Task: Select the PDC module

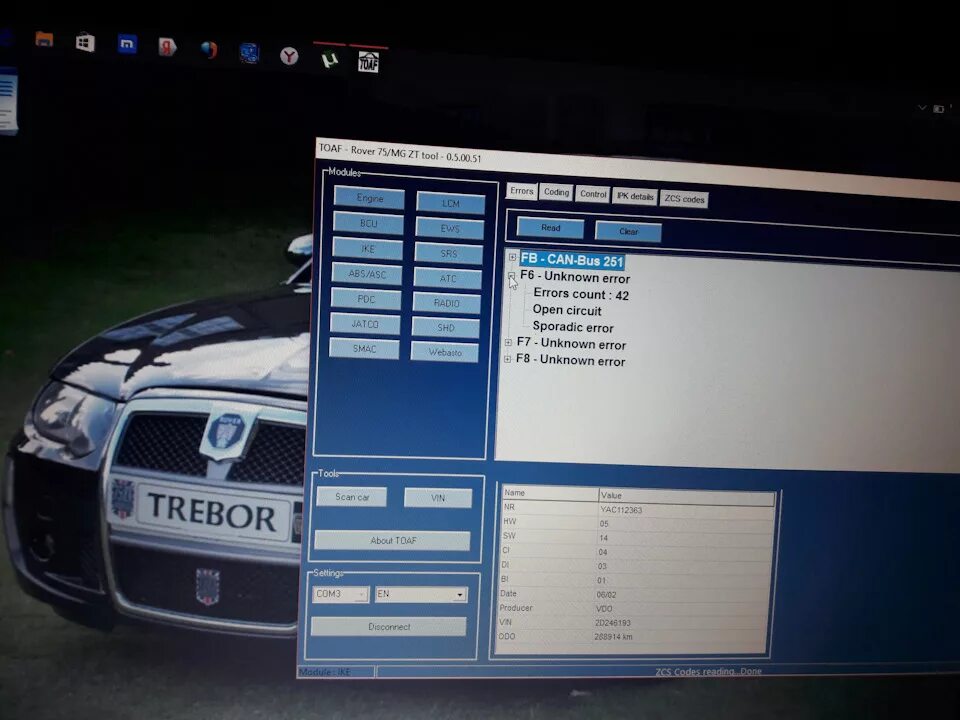Action: tap(366, 299)
